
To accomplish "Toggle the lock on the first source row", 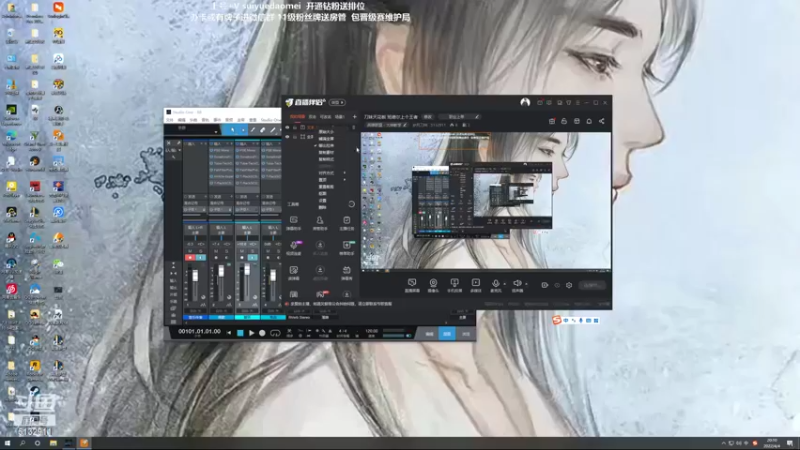I will click(295, 128).
